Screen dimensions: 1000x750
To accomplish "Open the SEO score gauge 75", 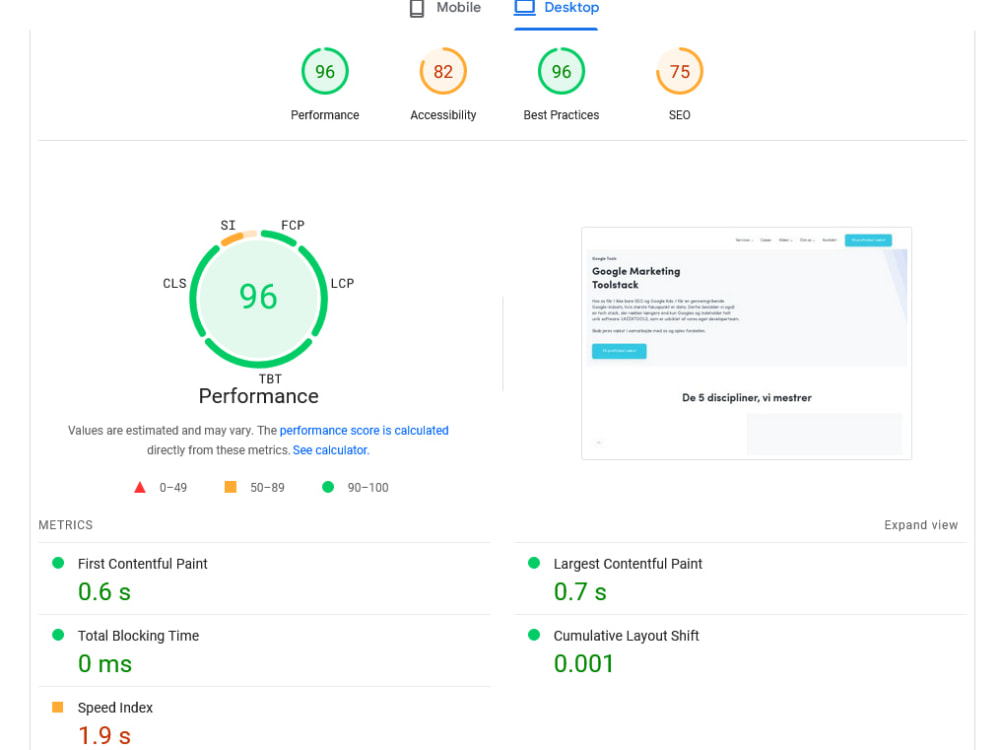I will [679, 71].
